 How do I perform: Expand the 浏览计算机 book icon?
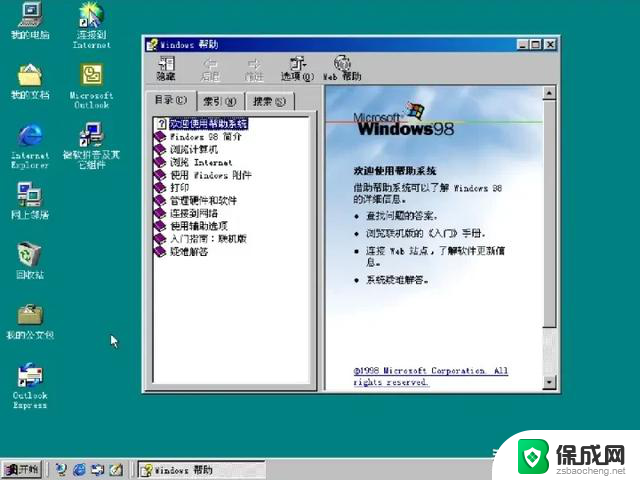pyautogui.click(x=160, y=149)
